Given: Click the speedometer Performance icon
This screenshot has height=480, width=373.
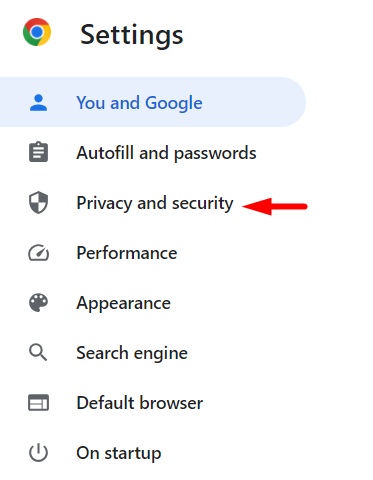Looking at the screenshot, I should [x=38, y=253].
